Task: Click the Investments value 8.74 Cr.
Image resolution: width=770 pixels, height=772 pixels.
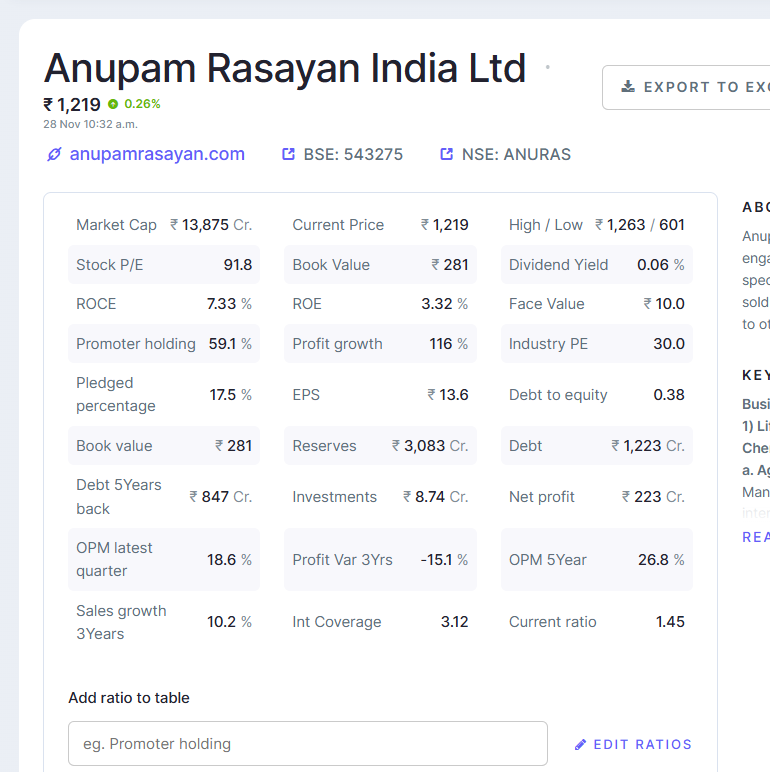Action: pos(436,497)
